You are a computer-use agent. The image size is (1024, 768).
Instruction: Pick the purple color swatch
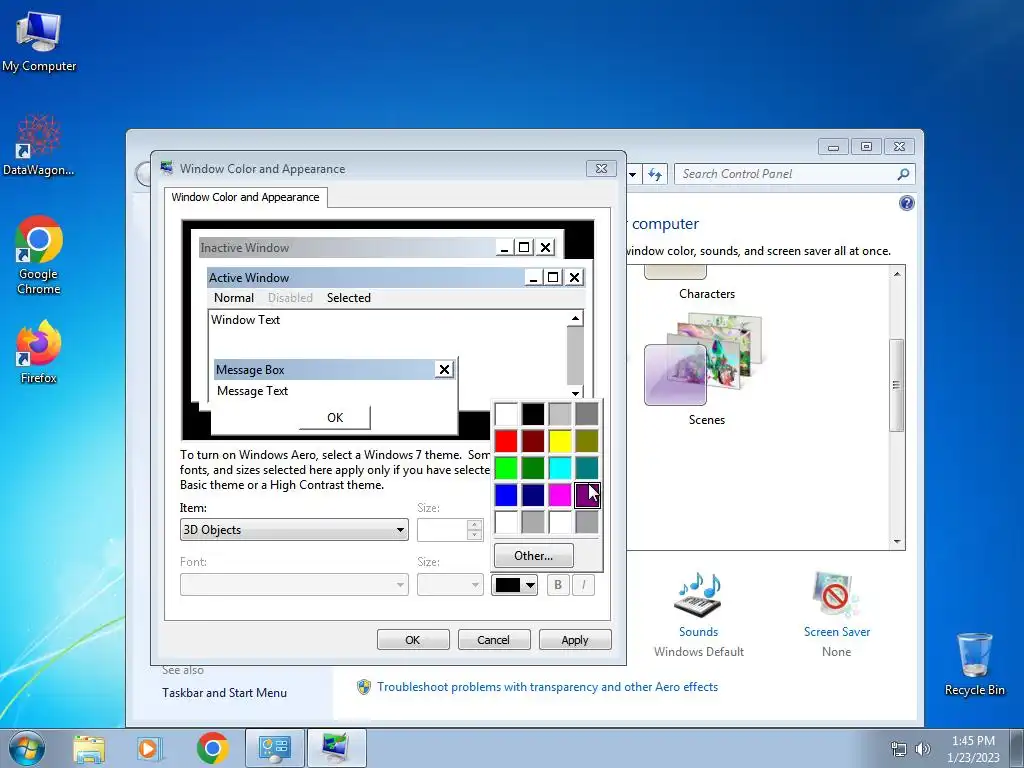(x=586, y=495)
